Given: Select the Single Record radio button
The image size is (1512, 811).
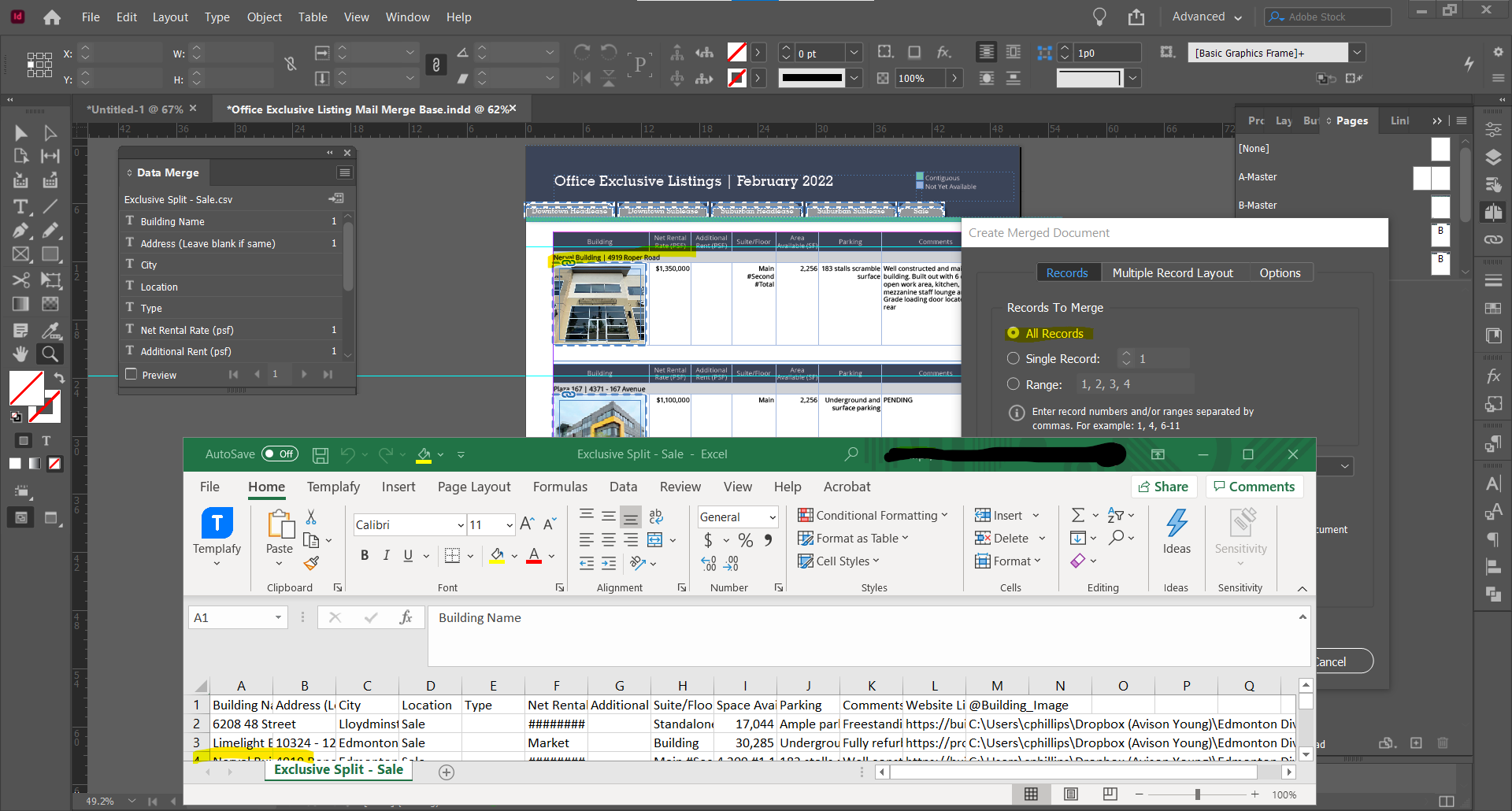Looking at the screenshot, I should [1014, 358].
